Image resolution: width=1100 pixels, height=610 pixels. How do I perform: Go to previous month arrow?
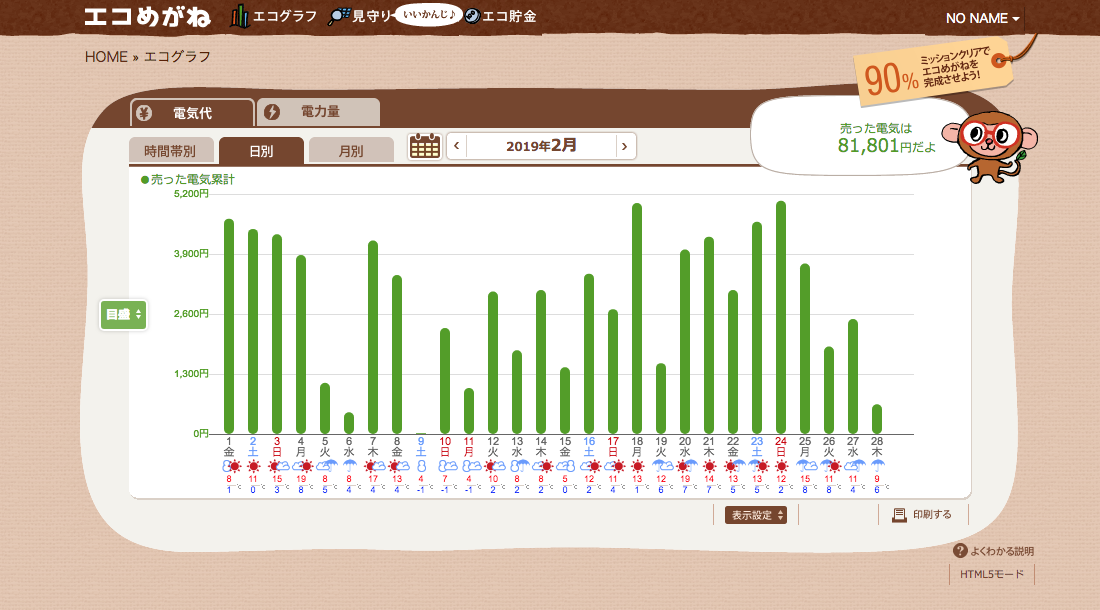click(457, 146)
